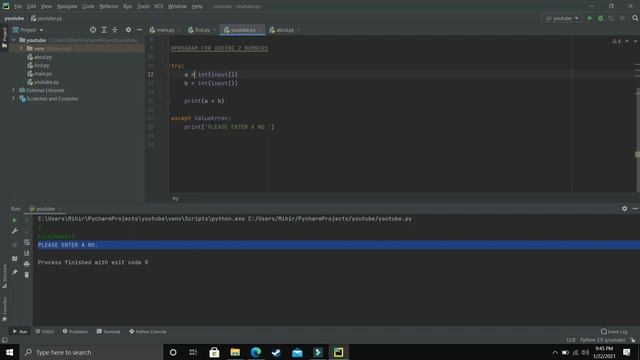Open TODO tool window
640x360 pixels.
click(44, 332)
